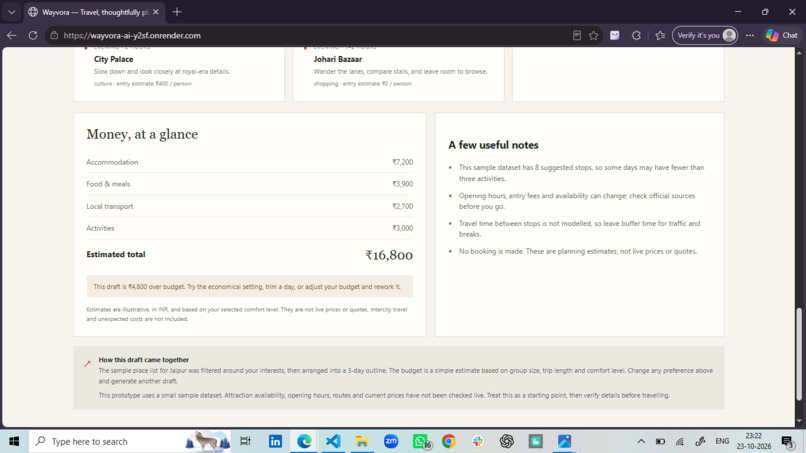The image size is (806, 453).
Task: Check battery status in tray
Action: [x=661, y=441]
